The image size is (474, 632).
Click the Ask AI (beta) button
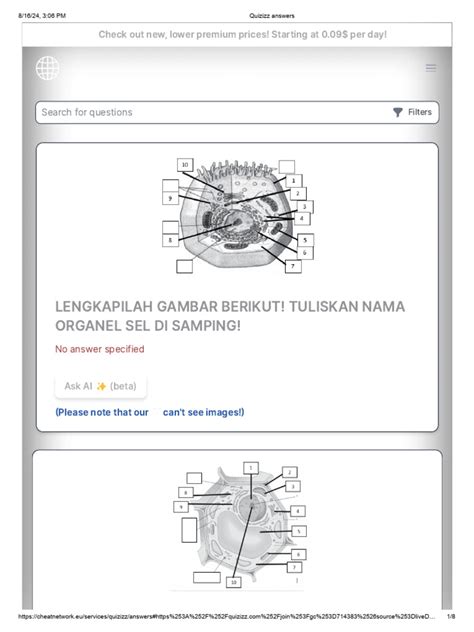coord(101,386)
